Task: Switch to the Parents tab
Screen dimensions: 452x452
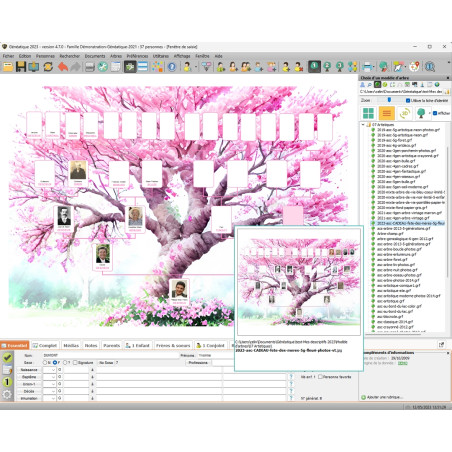Action: click(x=111, y=345)
